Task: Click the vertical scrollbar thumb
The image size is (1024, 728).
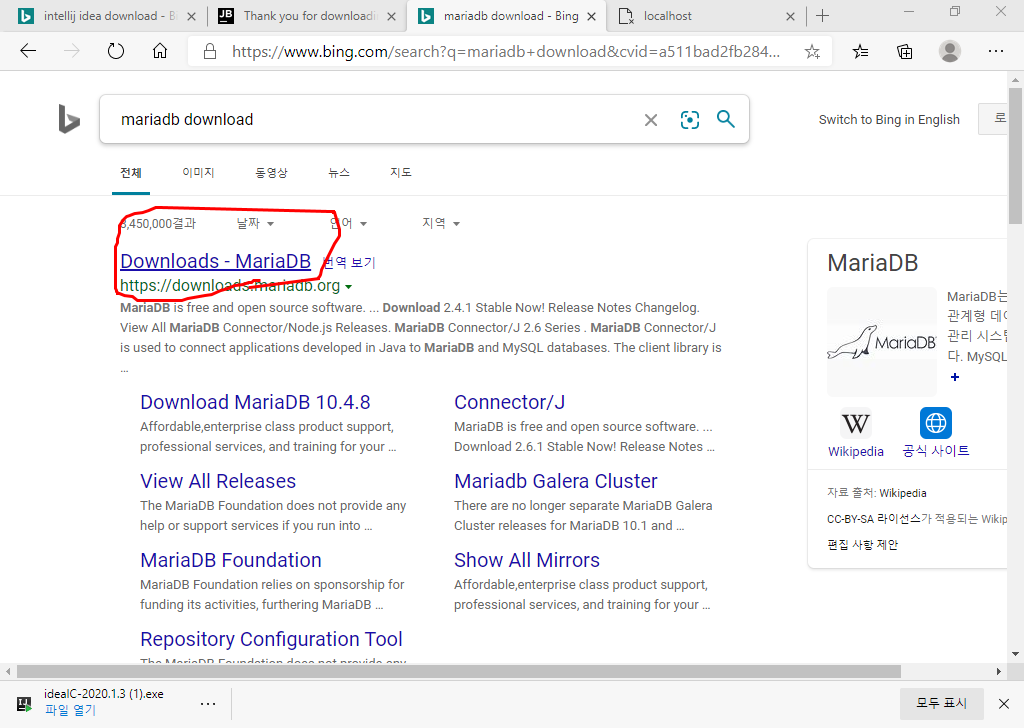Action: (1015, 157)
